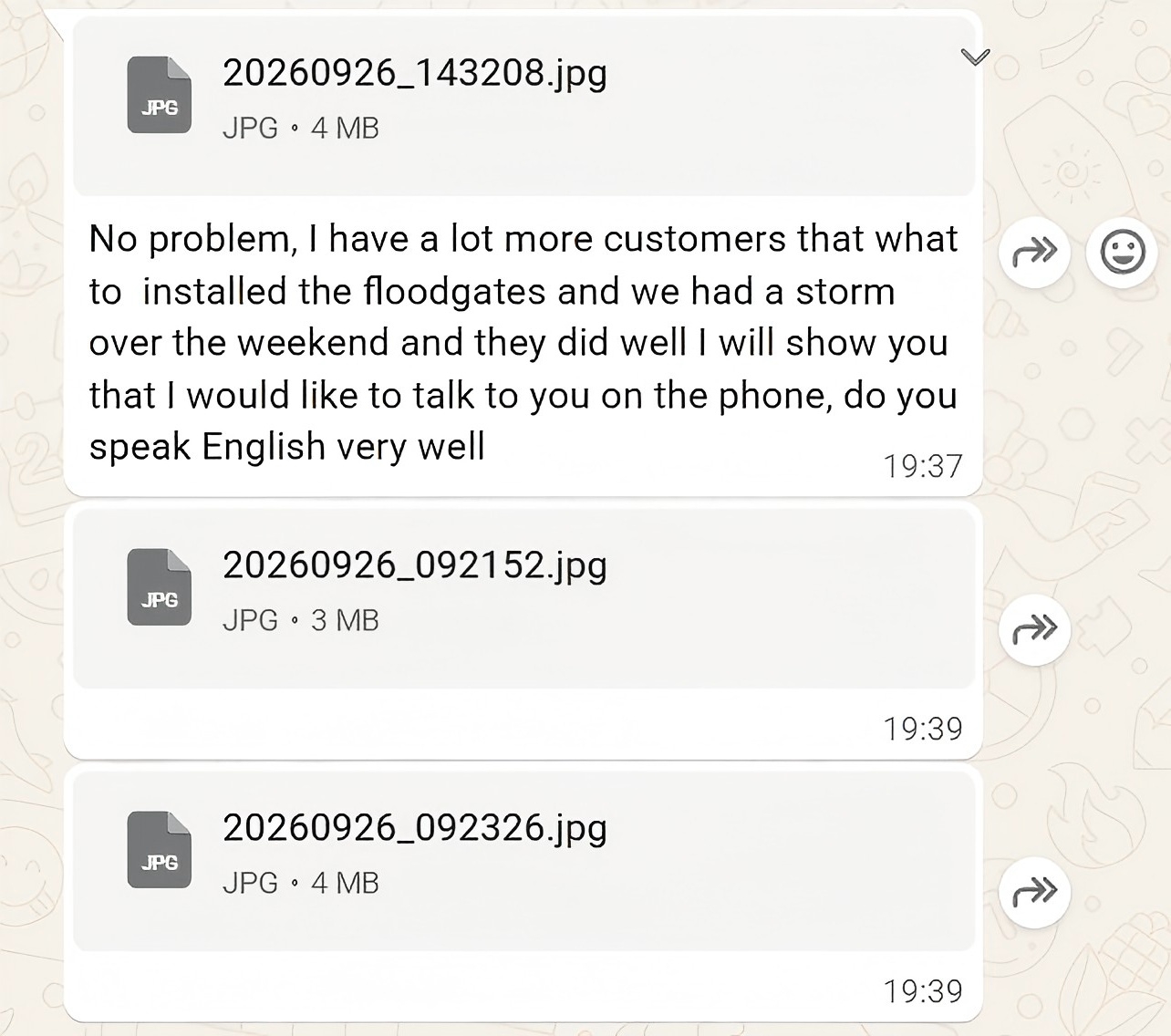1171x1036 pixels.
Task: React with emoji to the text message
Action: [x=1122, y=252]
